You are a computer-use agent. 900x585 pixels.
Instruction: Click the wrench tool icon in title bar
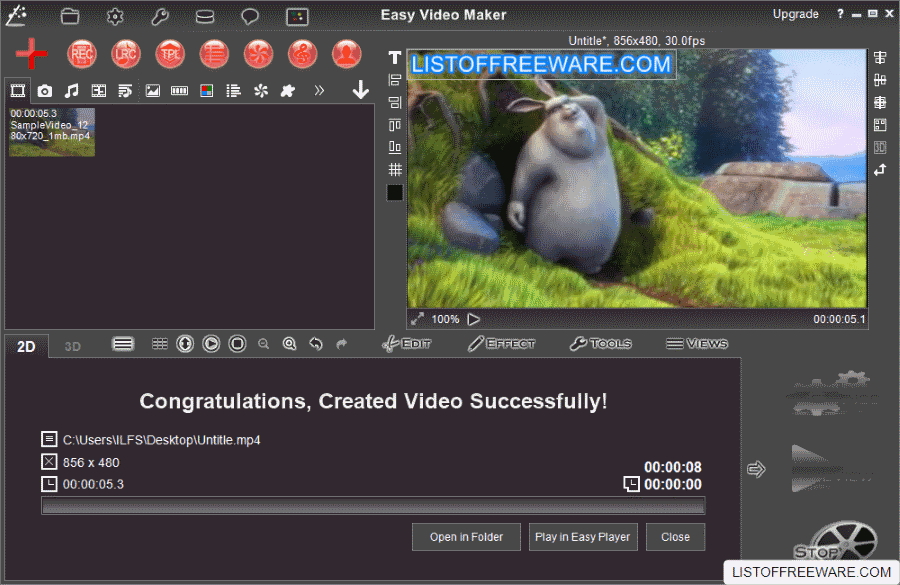(160, 16)
